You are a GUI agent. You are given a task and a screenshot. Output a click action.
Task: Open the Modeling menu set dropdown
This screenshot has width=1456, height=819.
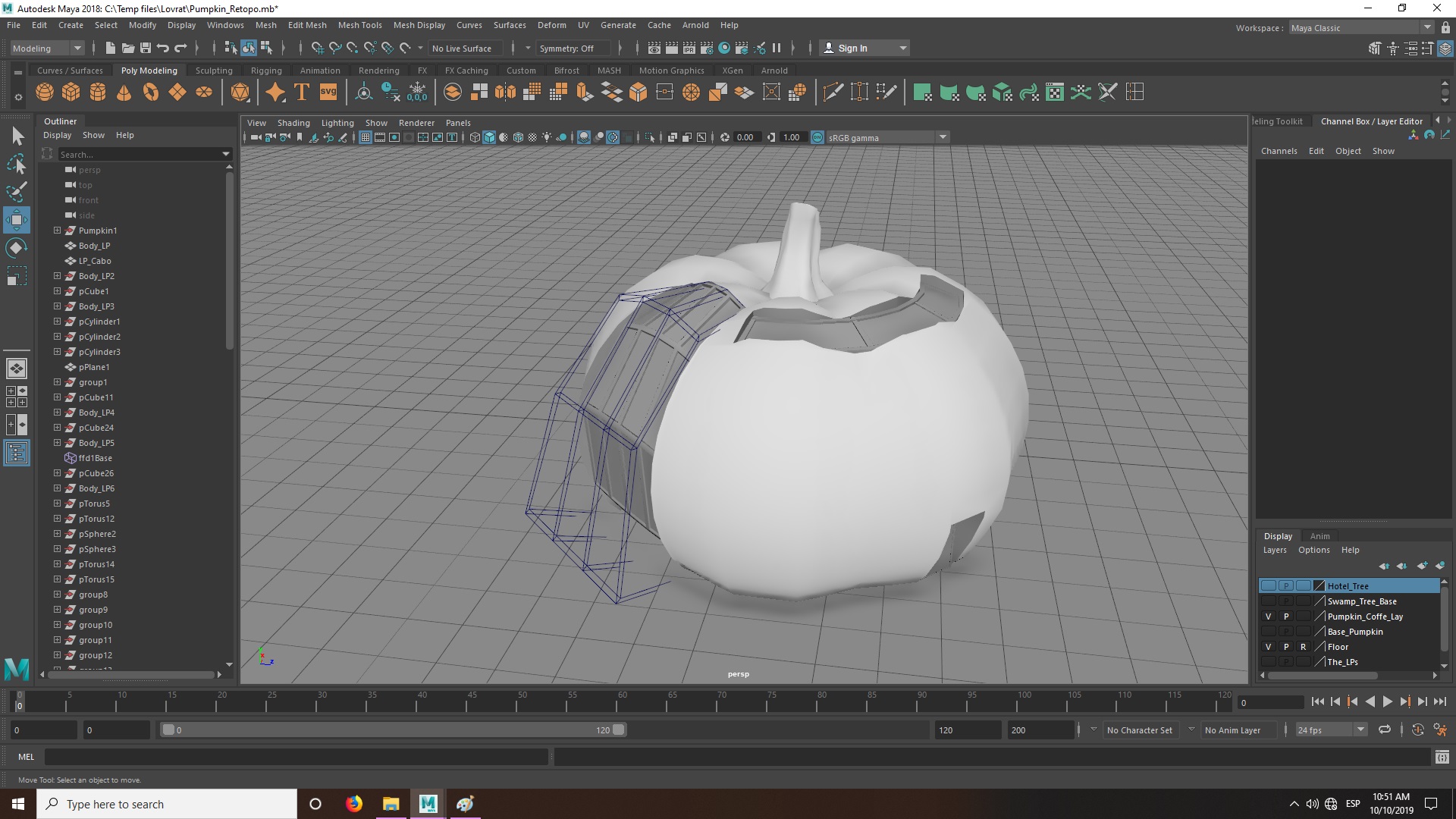pos(47,49)
